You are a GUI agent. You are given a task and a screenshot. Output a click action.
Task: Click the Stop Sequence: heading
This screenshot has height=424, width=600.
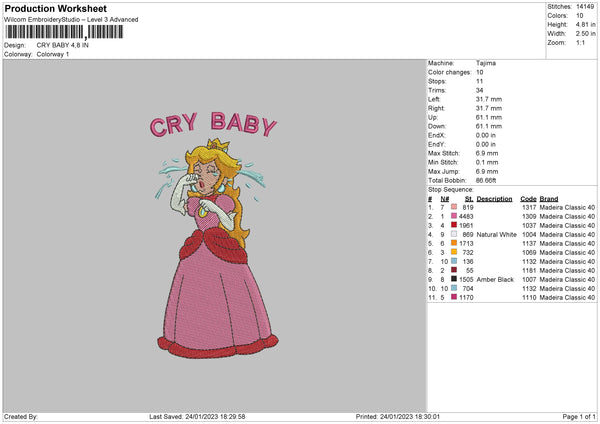(451, 190)
